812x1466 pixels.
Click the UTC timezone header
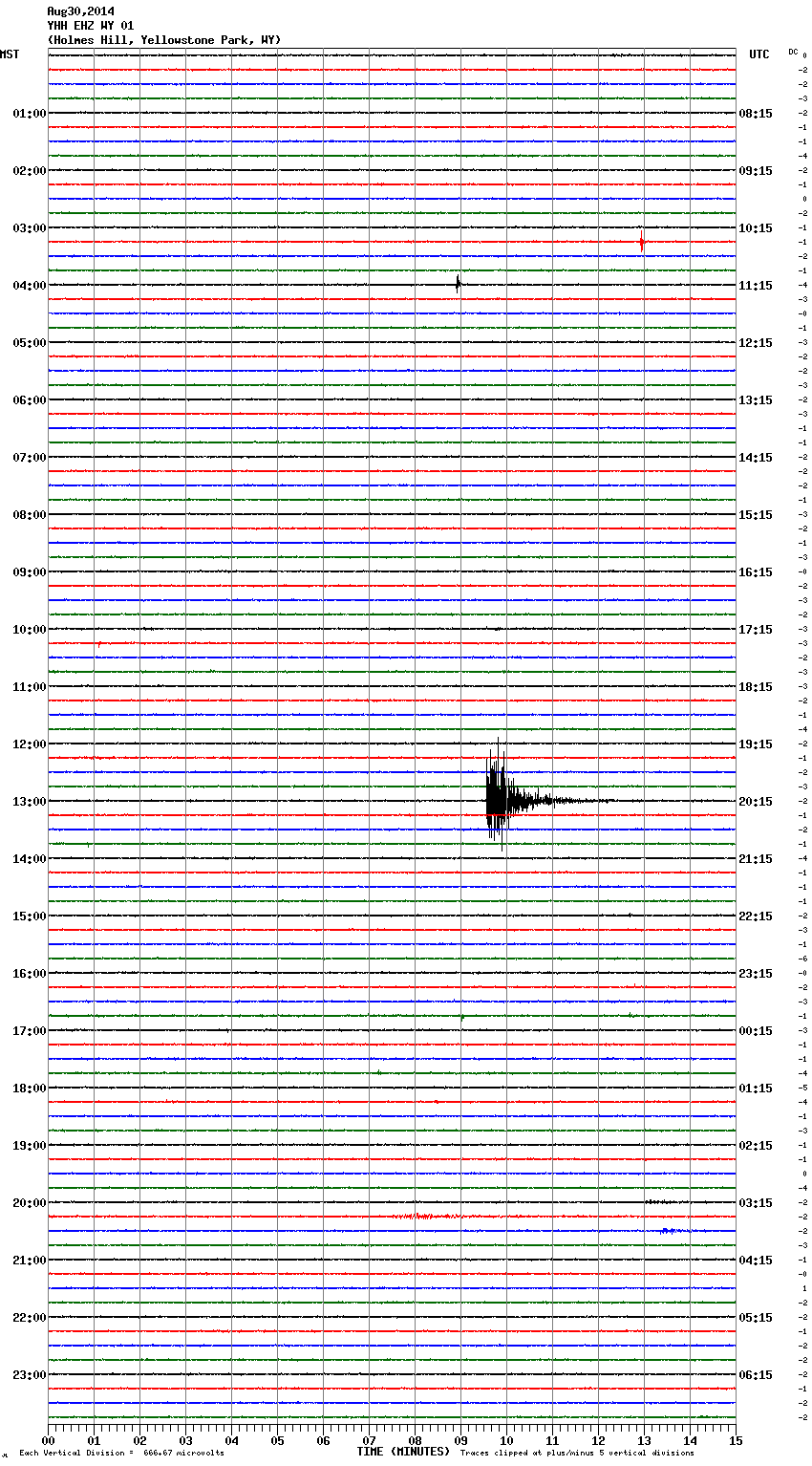759,54
